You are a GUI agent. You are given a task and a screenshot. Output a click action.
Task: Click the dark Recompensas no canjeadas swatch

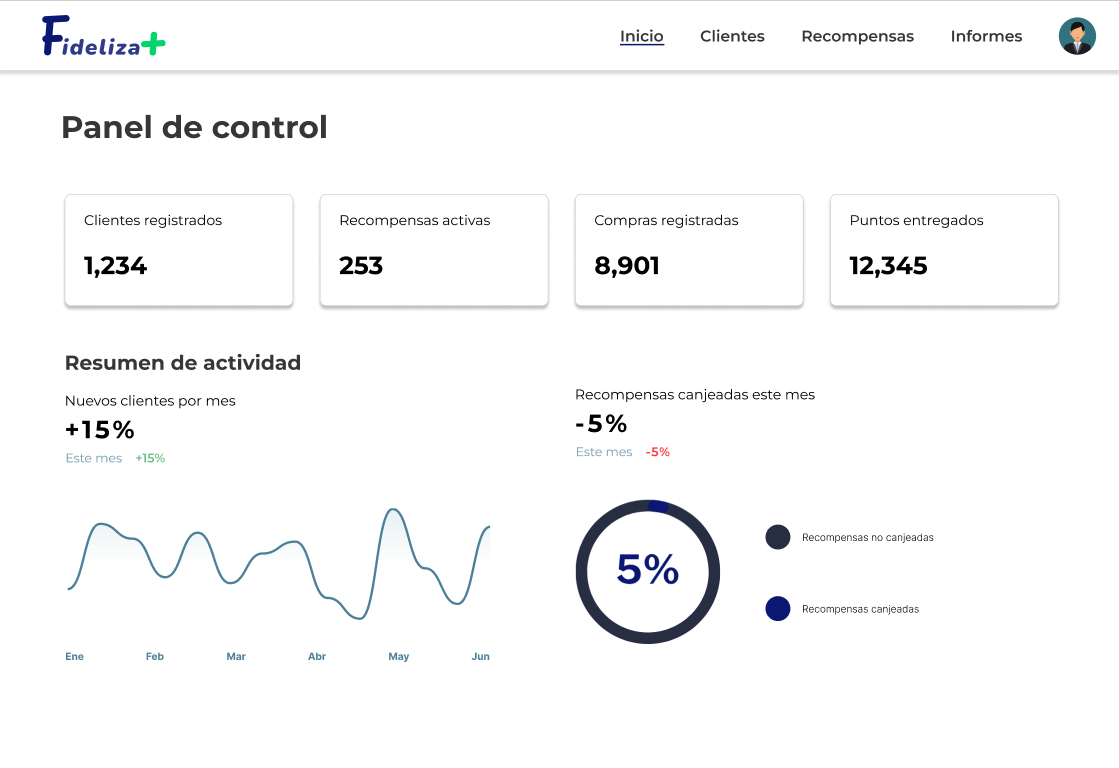[x=778, y=537]
